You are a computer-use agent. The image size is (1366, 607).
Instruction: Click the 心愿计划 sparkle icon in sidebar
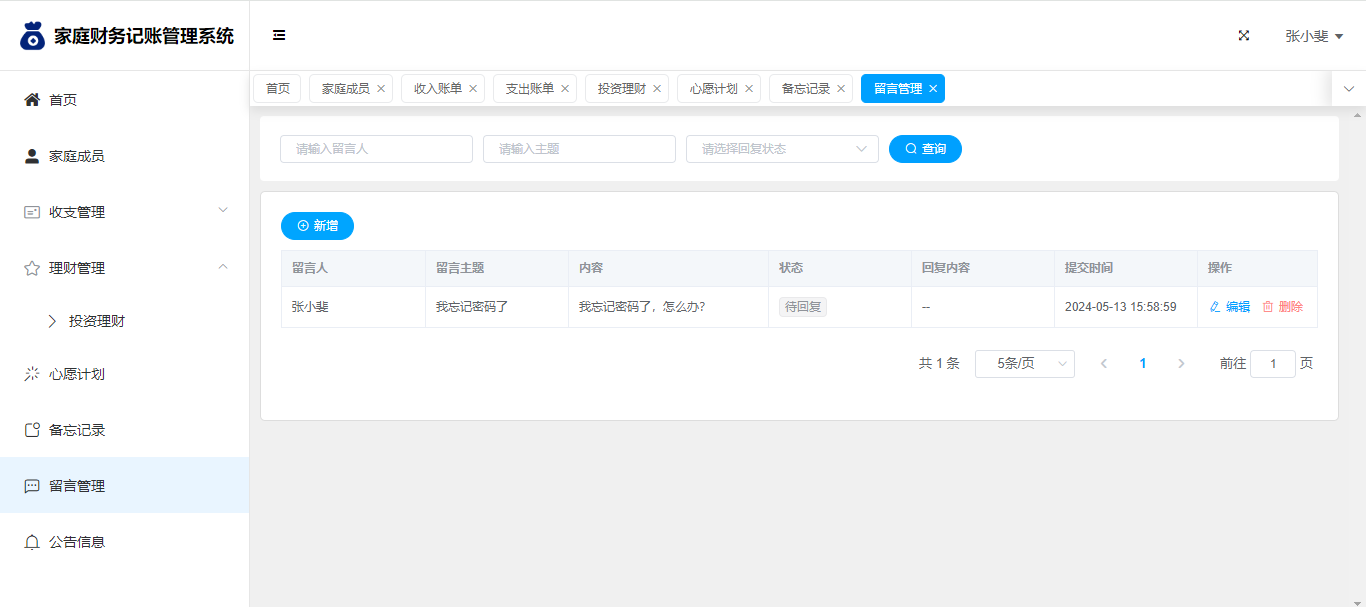(x=32, y=374)
